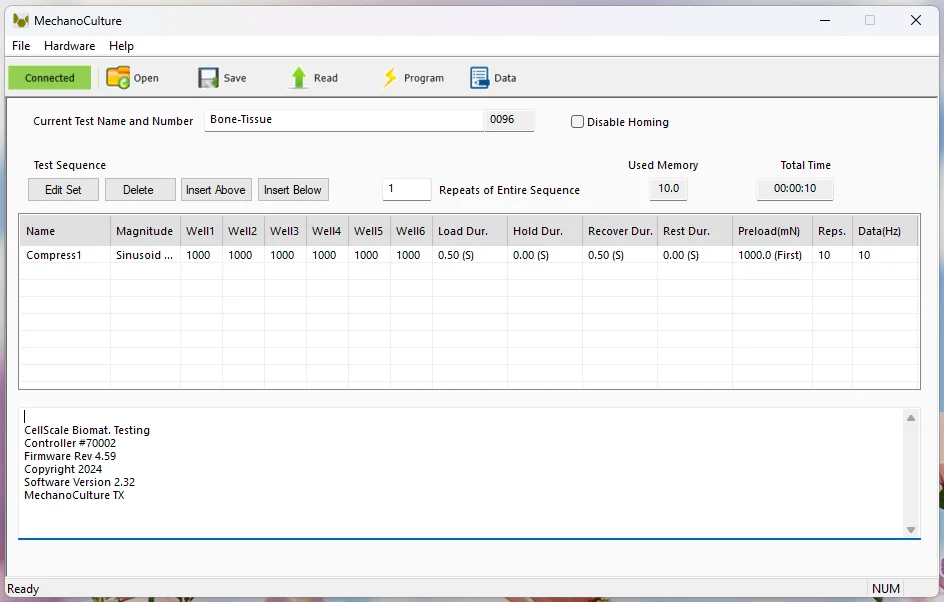
Task: Click the Repeats of Entire Sequence field
Action: (406, 189)
